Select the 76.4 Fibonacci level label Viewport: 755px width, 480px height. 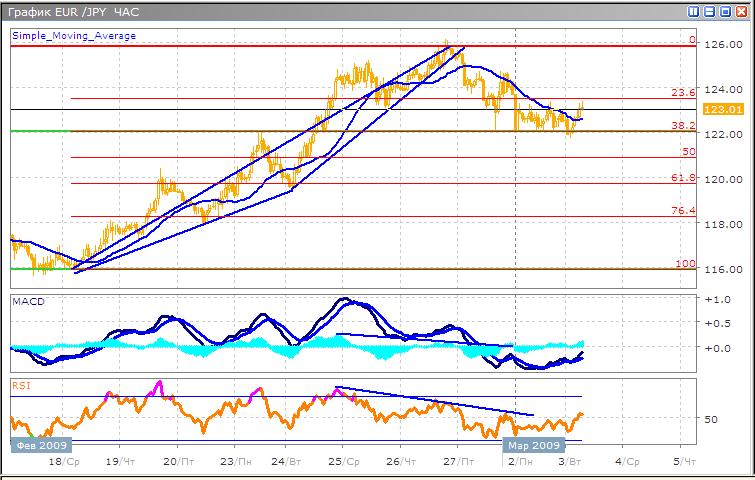[x=682, y=211]
